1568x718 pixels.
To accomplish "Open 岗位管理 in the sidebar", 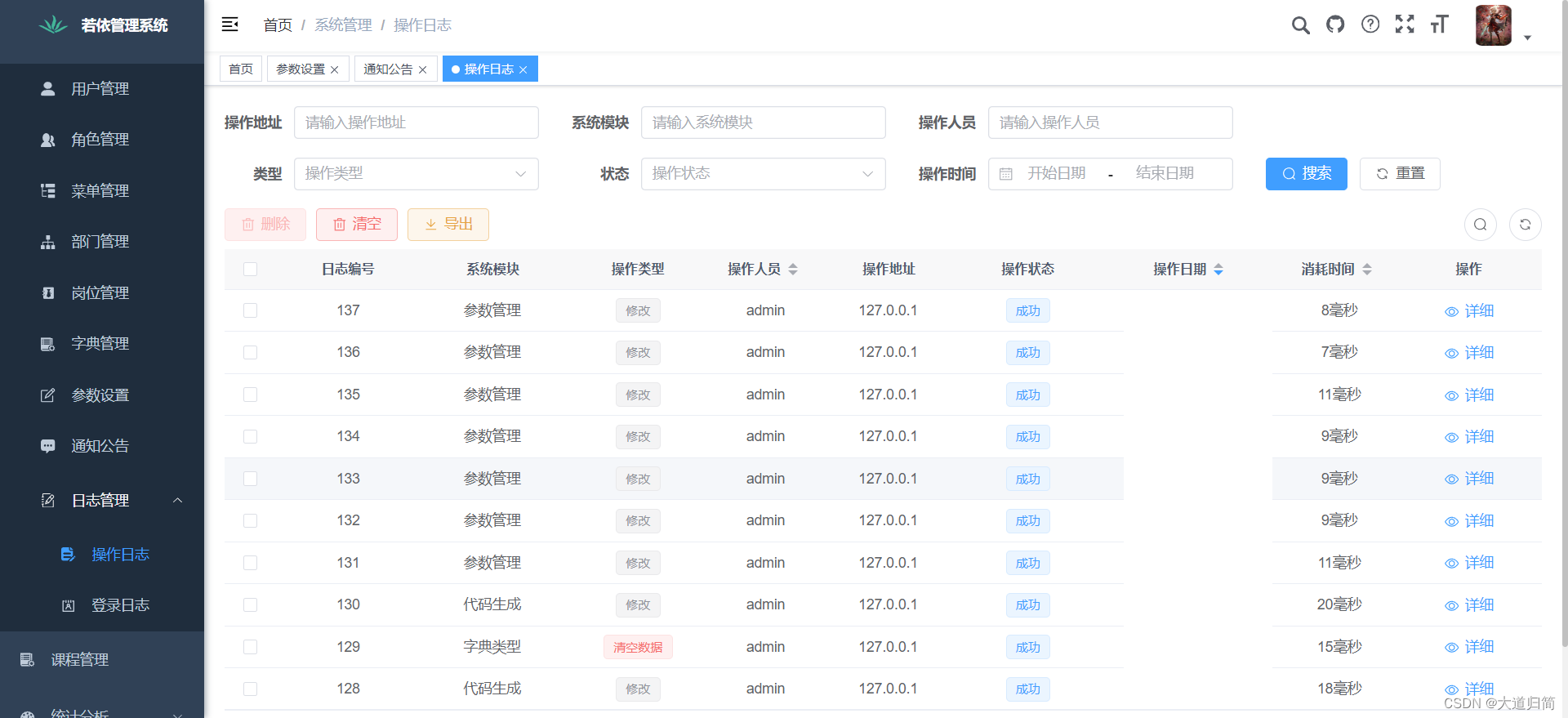I will point(102,293).
